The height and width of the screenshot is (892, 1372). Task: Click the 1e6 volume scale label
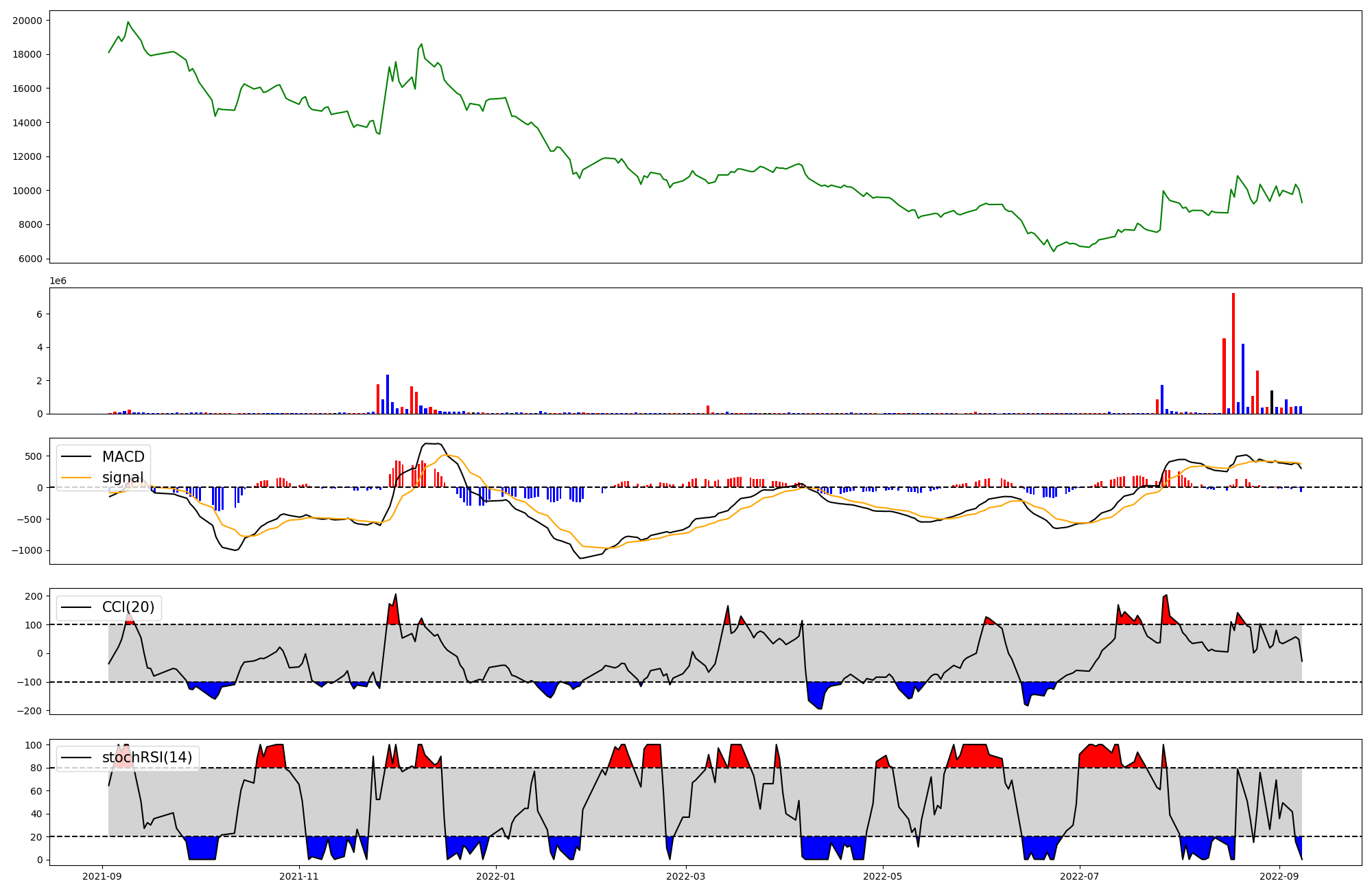pyautogui.click(x=58, y=281)
